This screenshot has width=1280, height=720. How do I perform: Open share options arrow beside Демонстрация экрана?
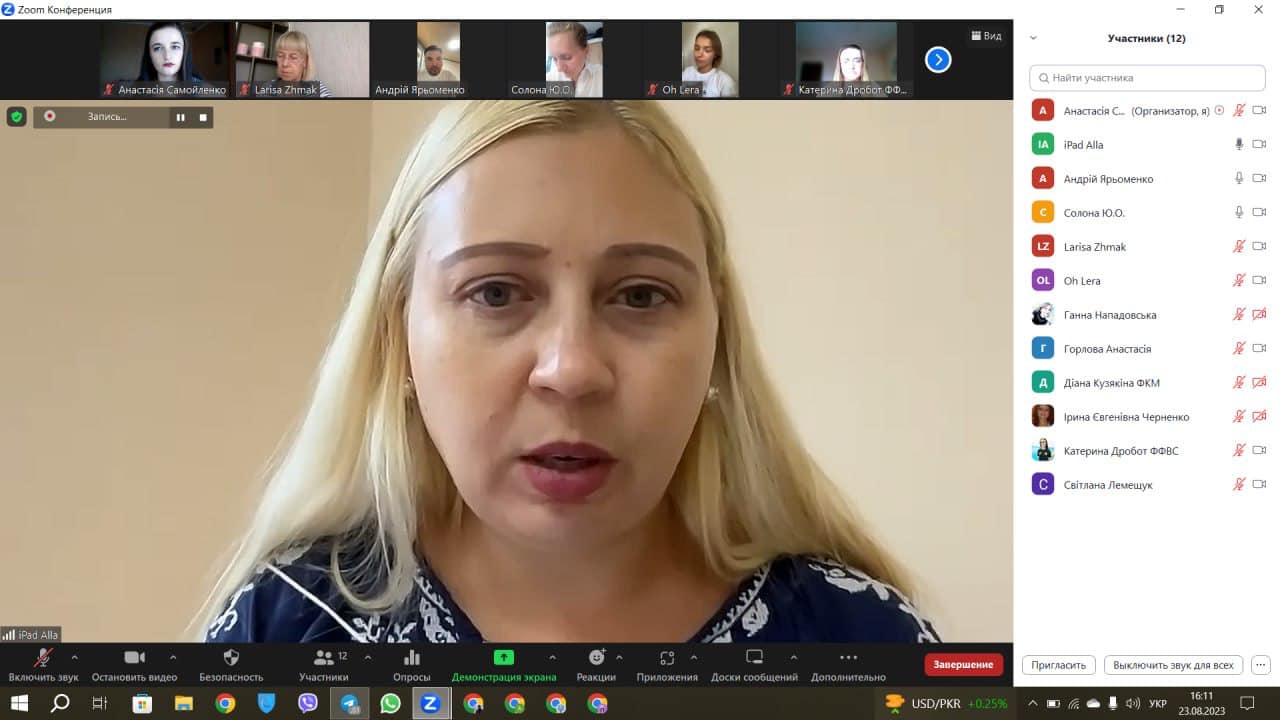coord(552,658)
